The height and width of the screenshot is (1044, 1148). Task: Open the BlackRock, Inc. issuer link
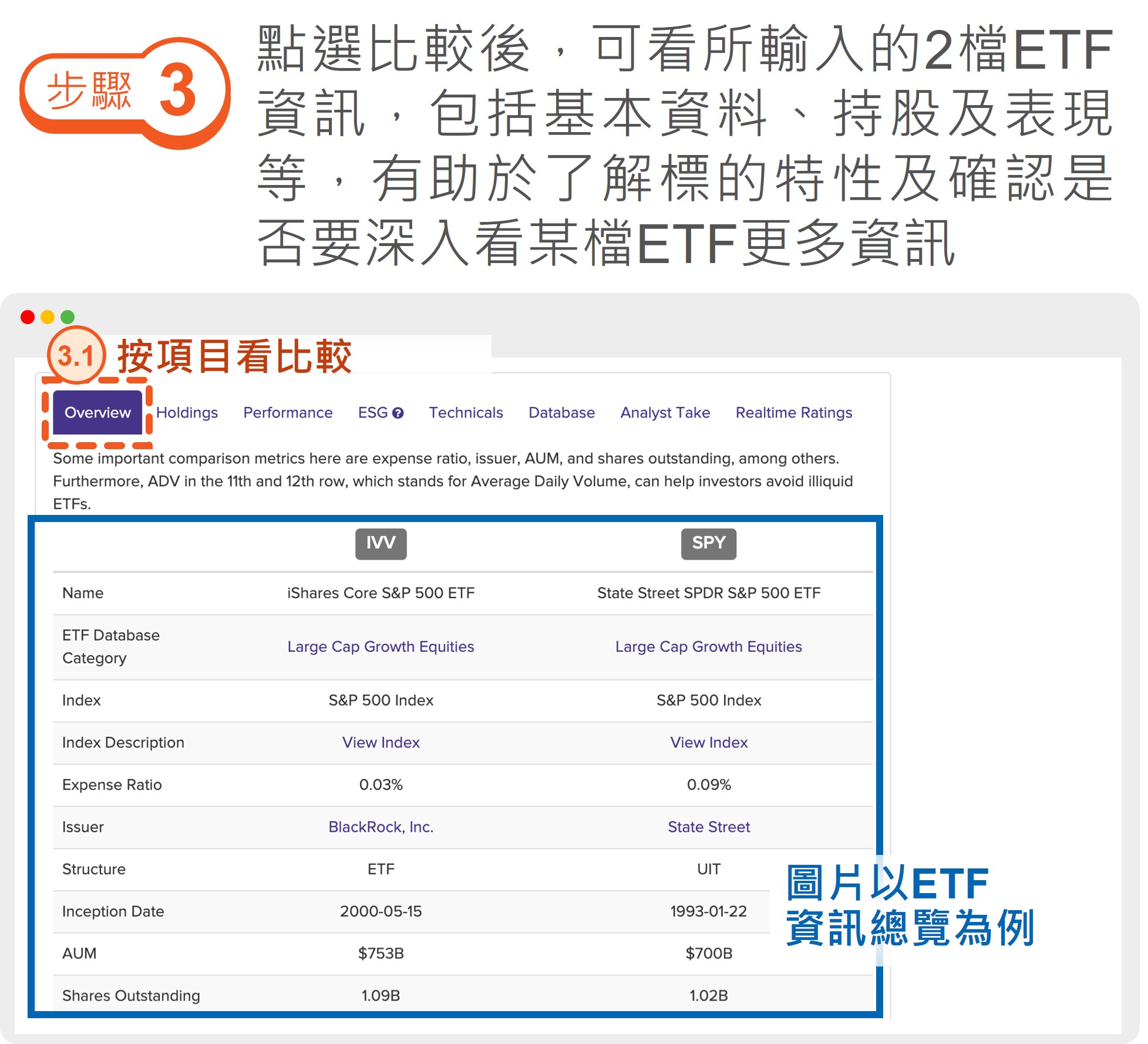coord(381,827)
